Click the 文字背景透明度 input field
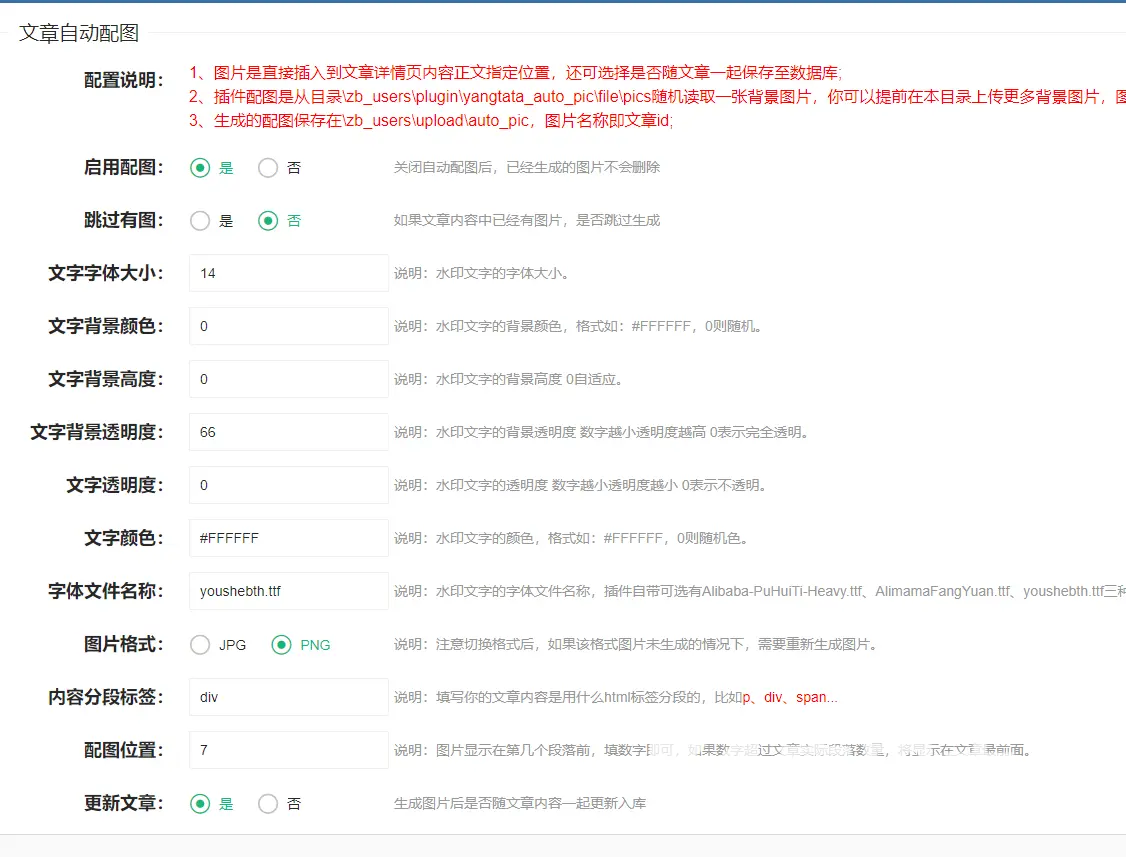 pyautogui.click(x=289, y=432)
